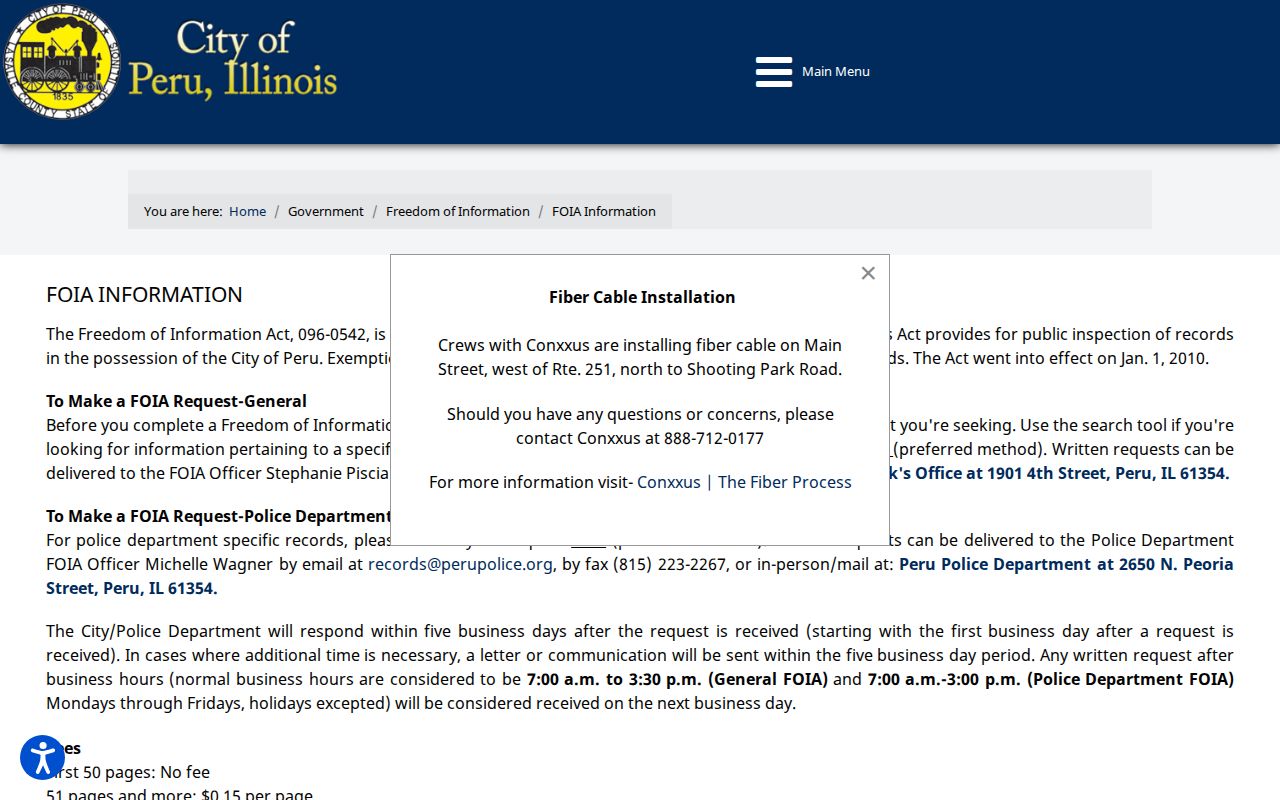This screenshot has width=1280, height=800.
Task: Click the You are here: label
Action: coord(183,211)
